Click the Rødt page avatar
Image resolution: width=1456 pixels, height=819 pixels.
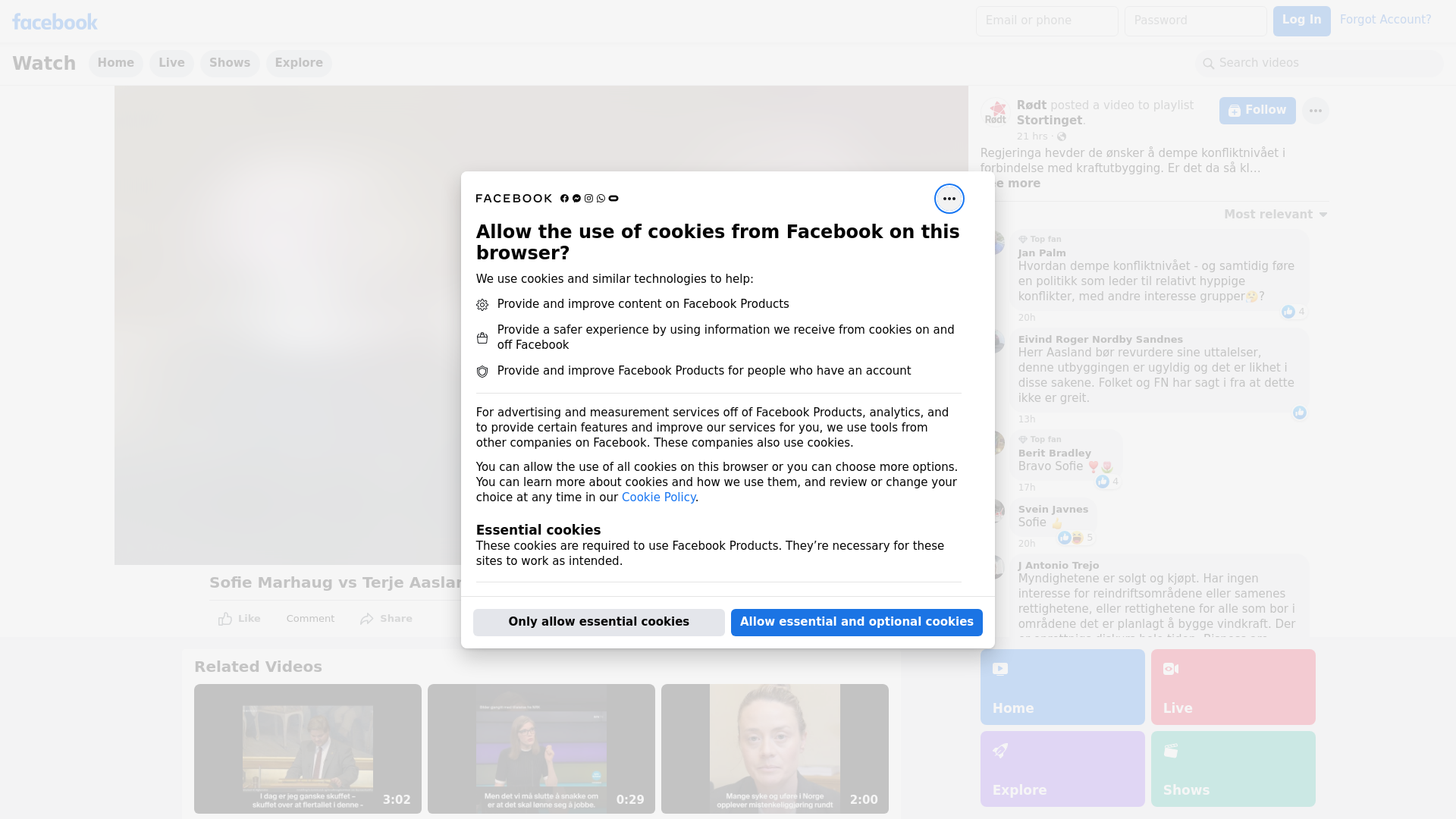[996, 113]
